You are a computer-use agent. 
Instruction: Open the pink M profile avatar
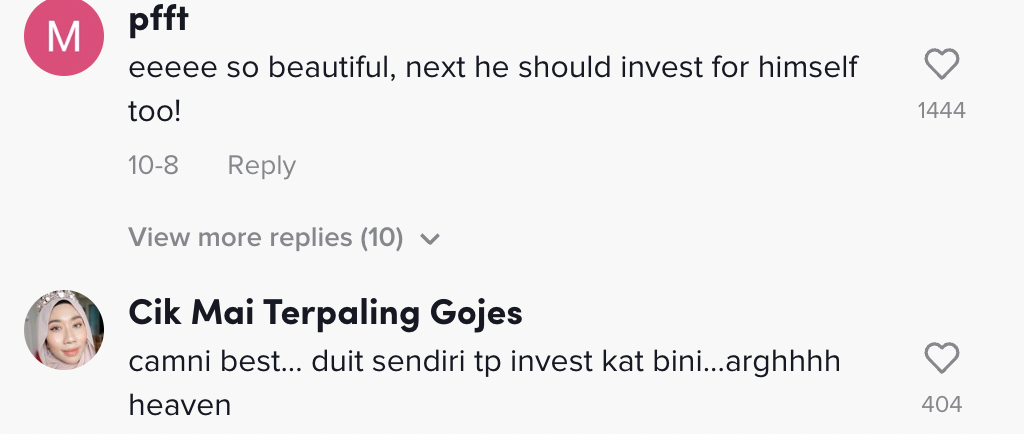tap(64, 37)
